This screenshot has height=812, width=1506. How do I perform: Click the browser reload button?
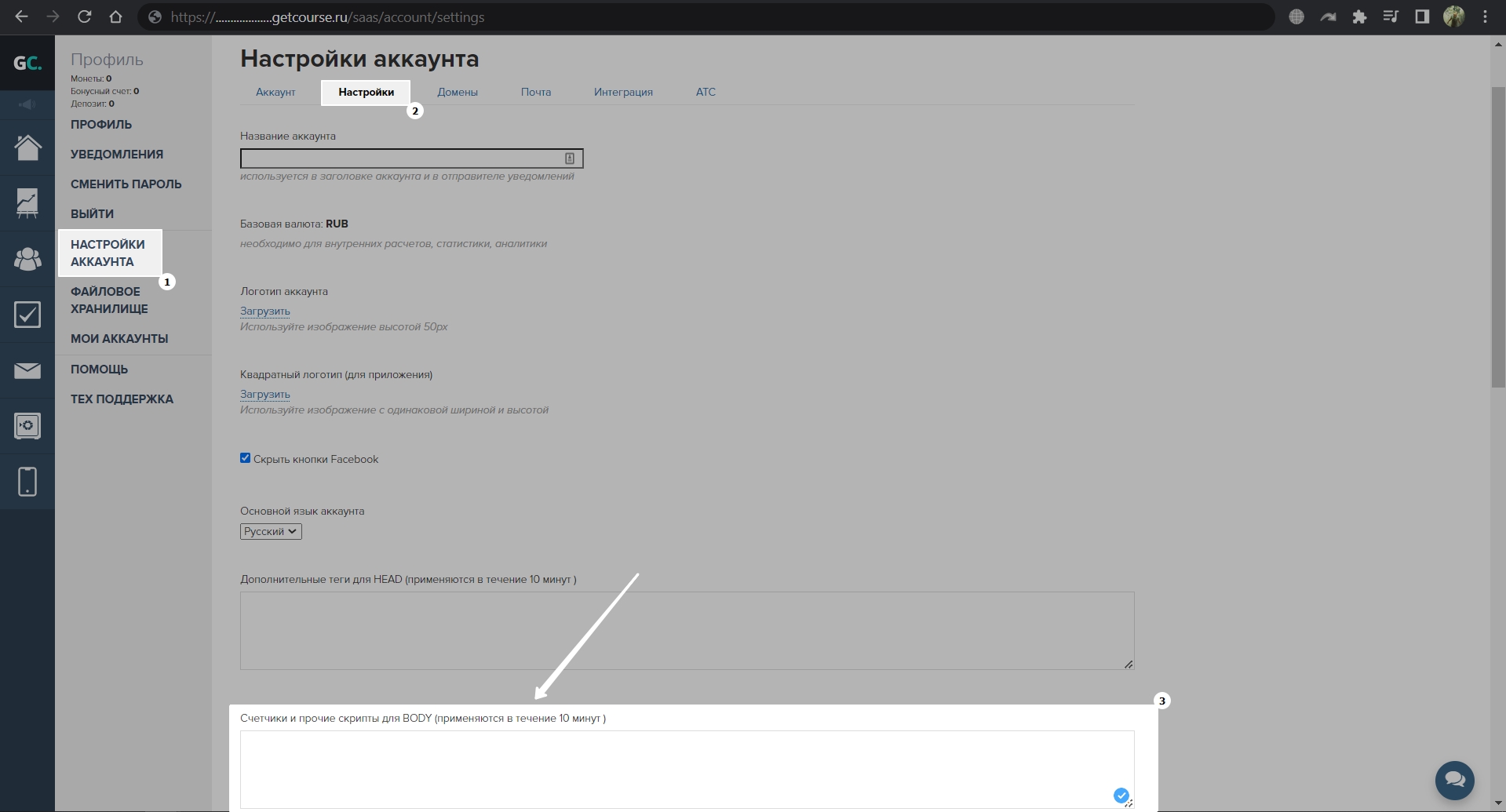point(85,16)
